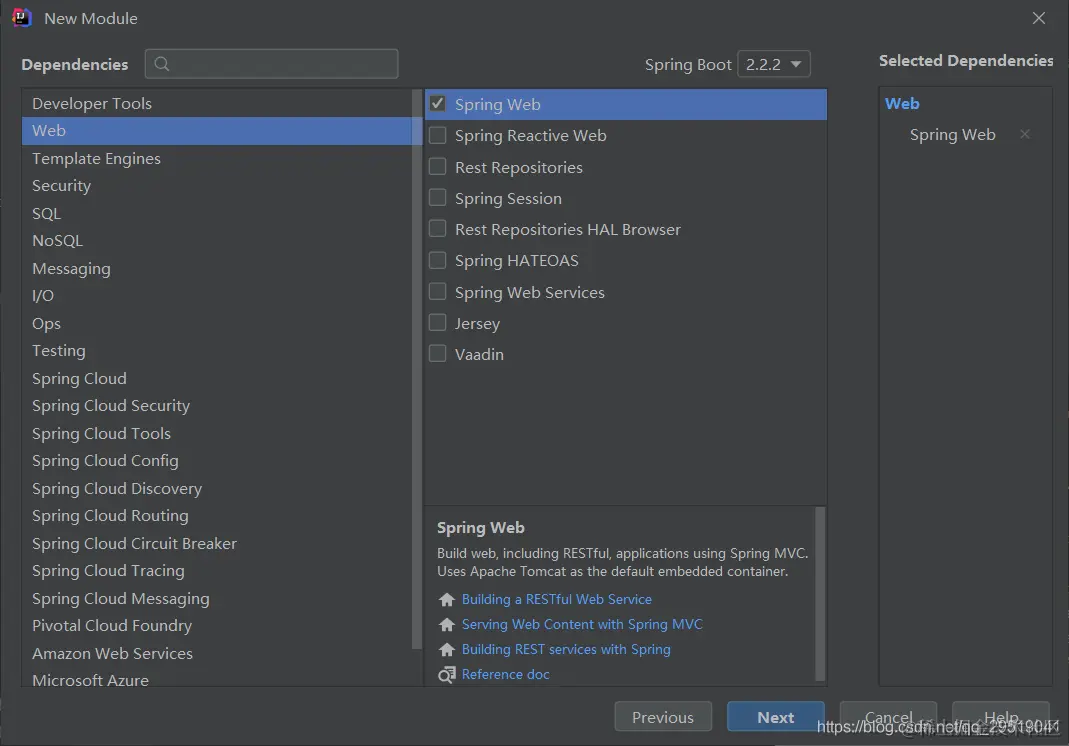Select Spring Cloud Security category
Image resolution: width=1069 pixels, height=746 pixels.
(217, 406)
